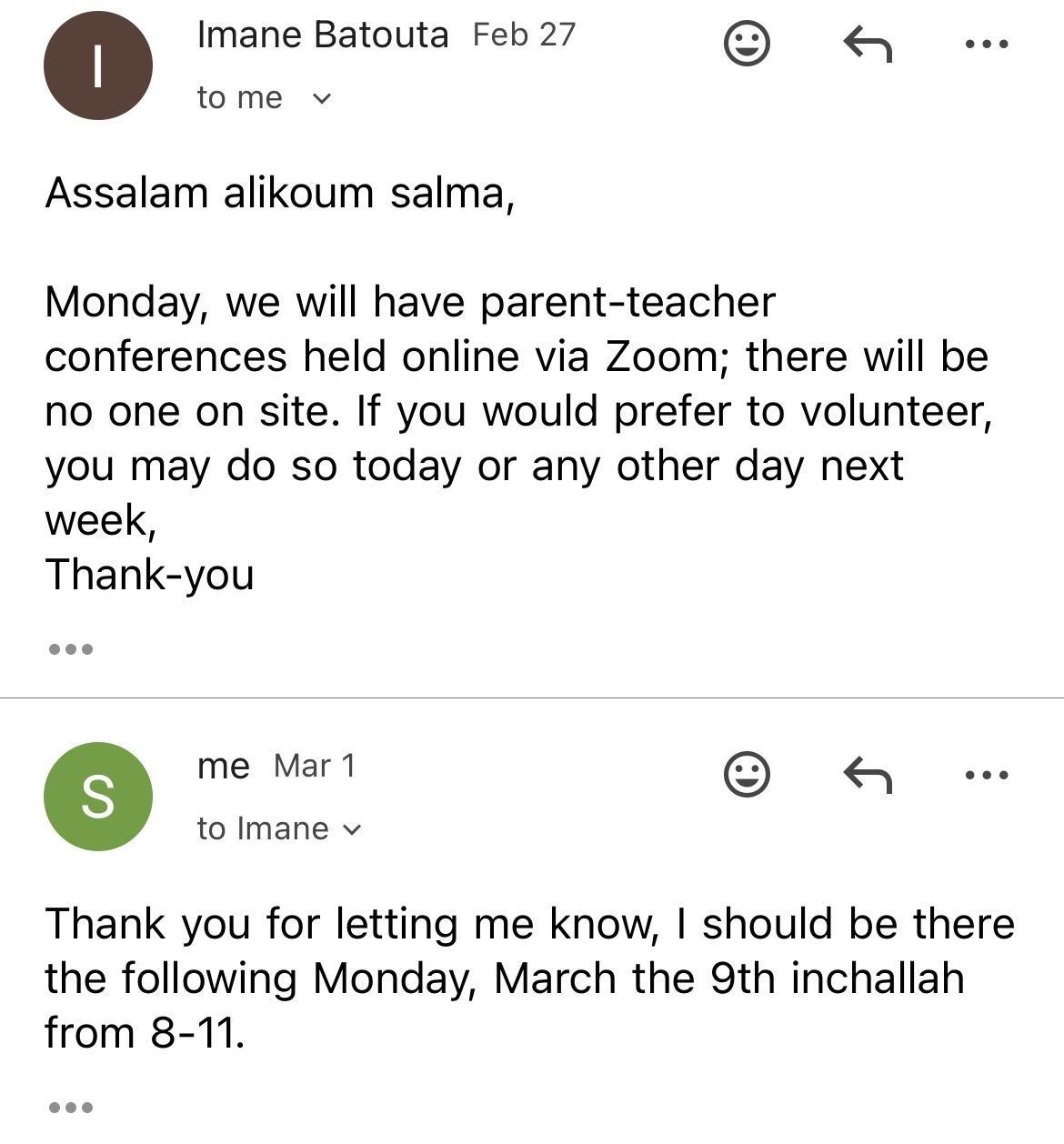Open more options for Mar 1 message

click(x=987, y=775)
